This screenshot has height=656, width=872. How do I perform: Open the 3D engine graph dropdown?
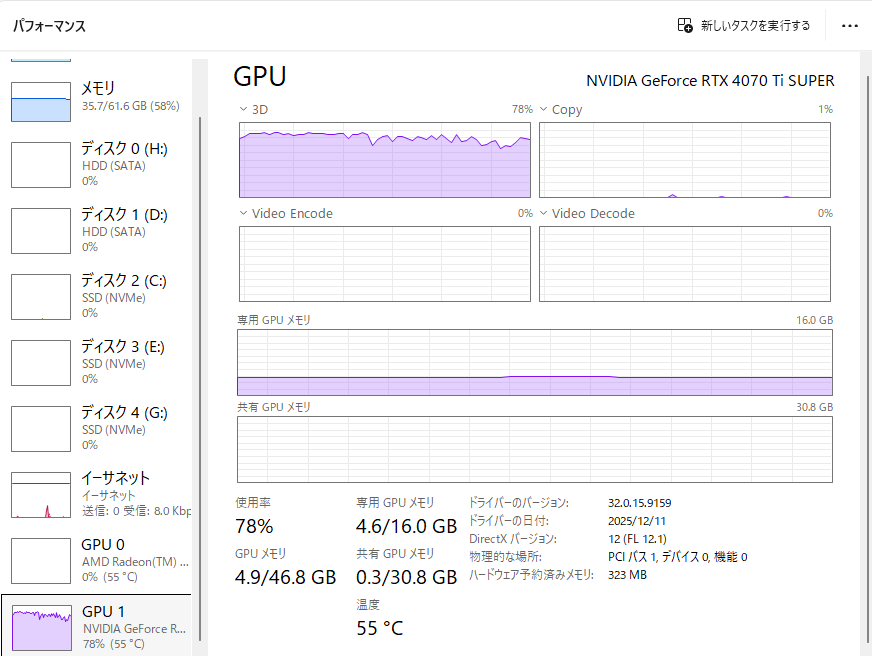(244, 109)
